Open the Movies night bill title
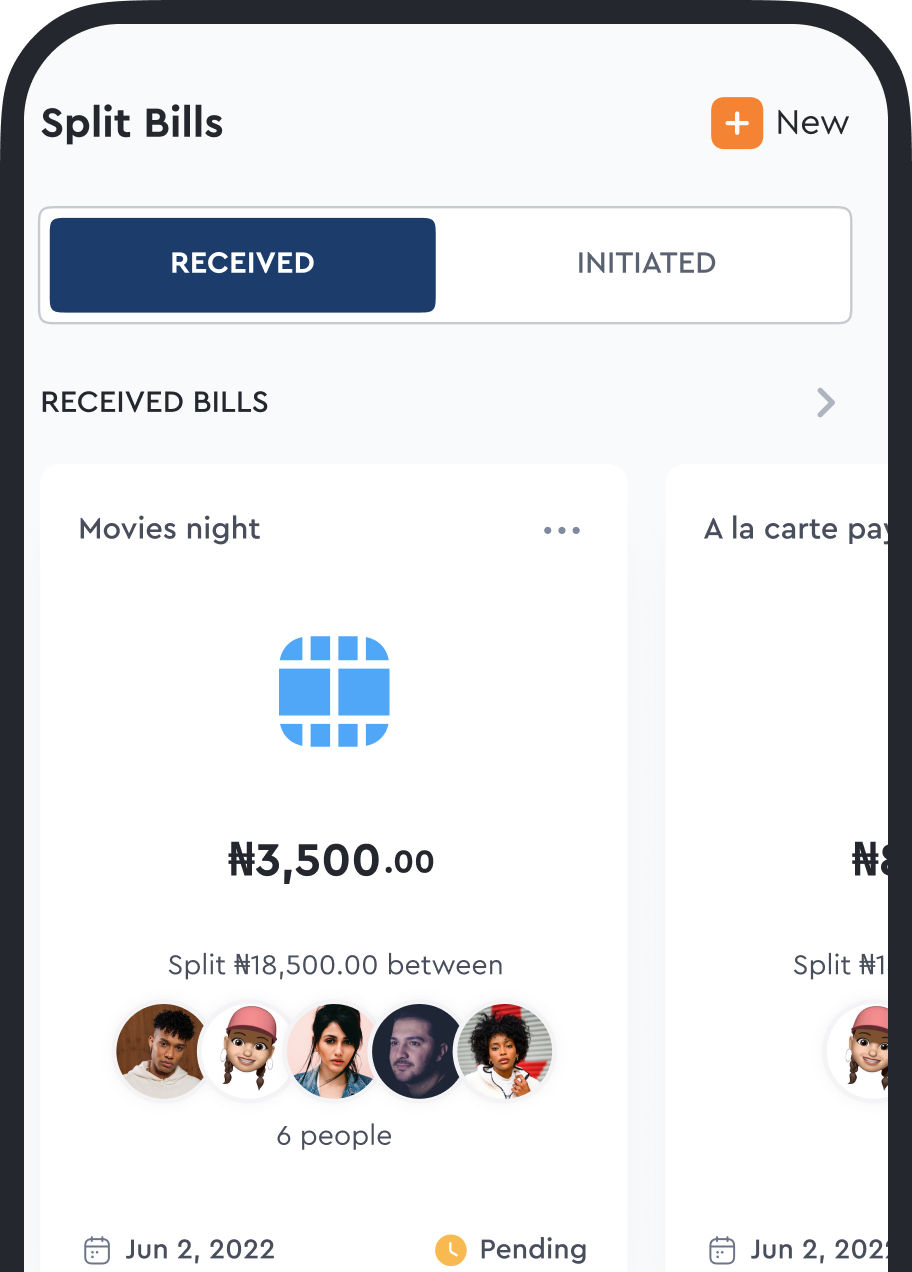Image resolution: width=912 pixels, height=1272 pixels. (x=169, y=529)
